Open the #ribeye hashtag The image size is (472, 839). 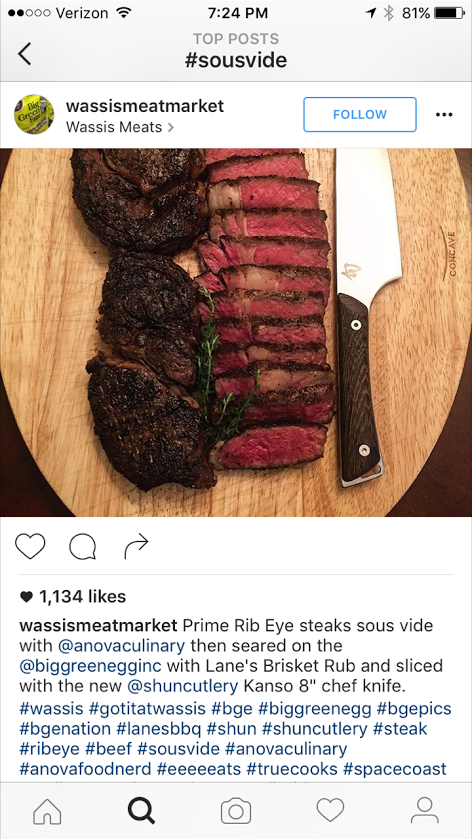[50, 749]
